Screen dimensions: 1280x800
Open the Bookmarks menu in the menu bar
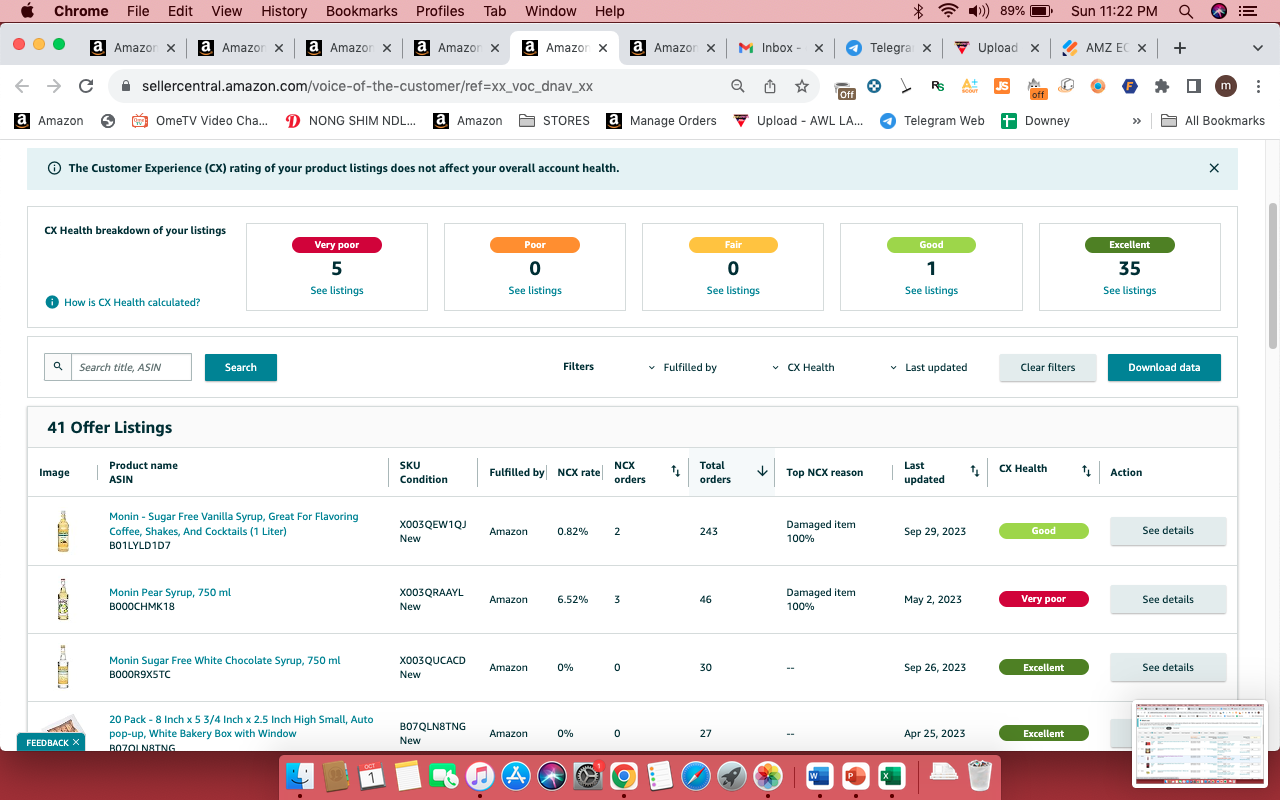(x=362, y=11)
